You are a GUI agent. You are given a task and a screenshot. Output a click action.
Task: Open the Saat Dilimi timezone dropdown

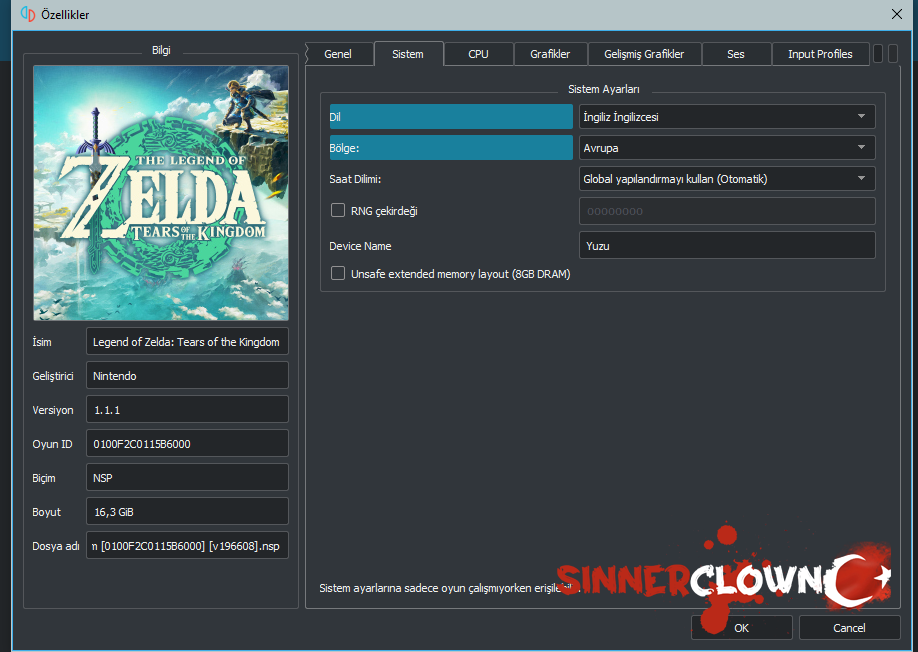727,179
